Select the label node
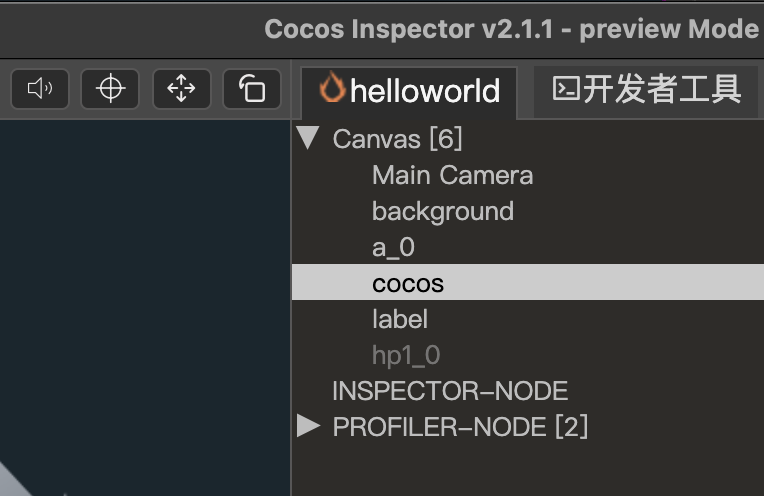This screenshot has height=496, width=764. pos(399,319)
